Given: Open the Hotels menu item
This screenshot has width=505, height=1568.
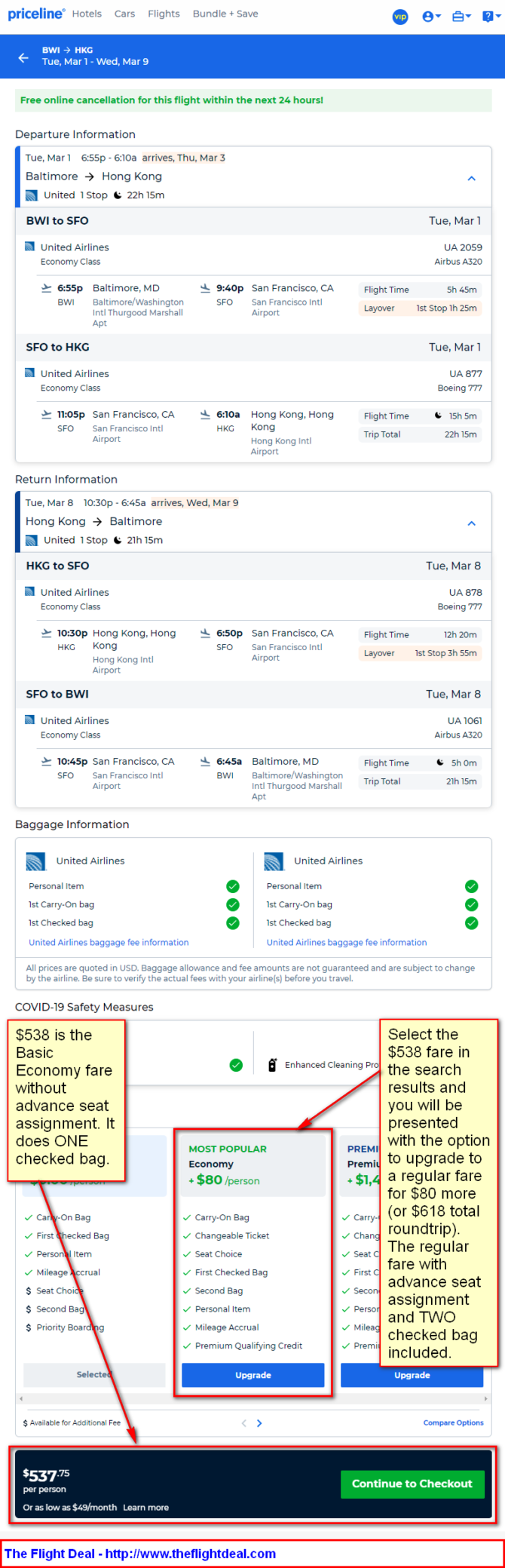Looking at the screenshot, I should click(87, 14).
